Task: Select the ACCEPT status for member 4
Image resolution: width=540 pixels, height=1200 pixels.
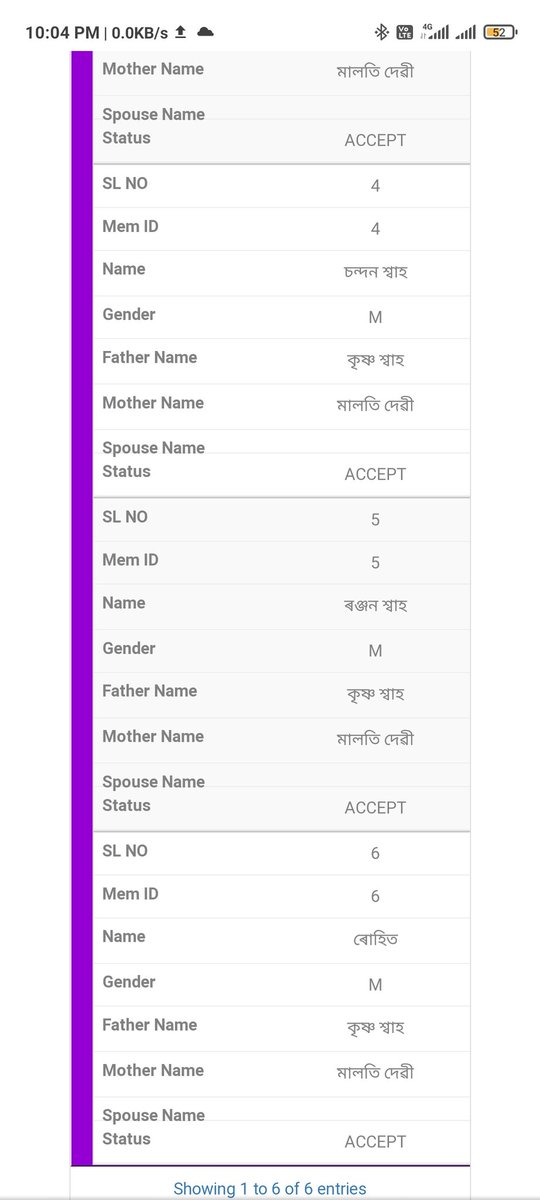Action: [375, 474]
